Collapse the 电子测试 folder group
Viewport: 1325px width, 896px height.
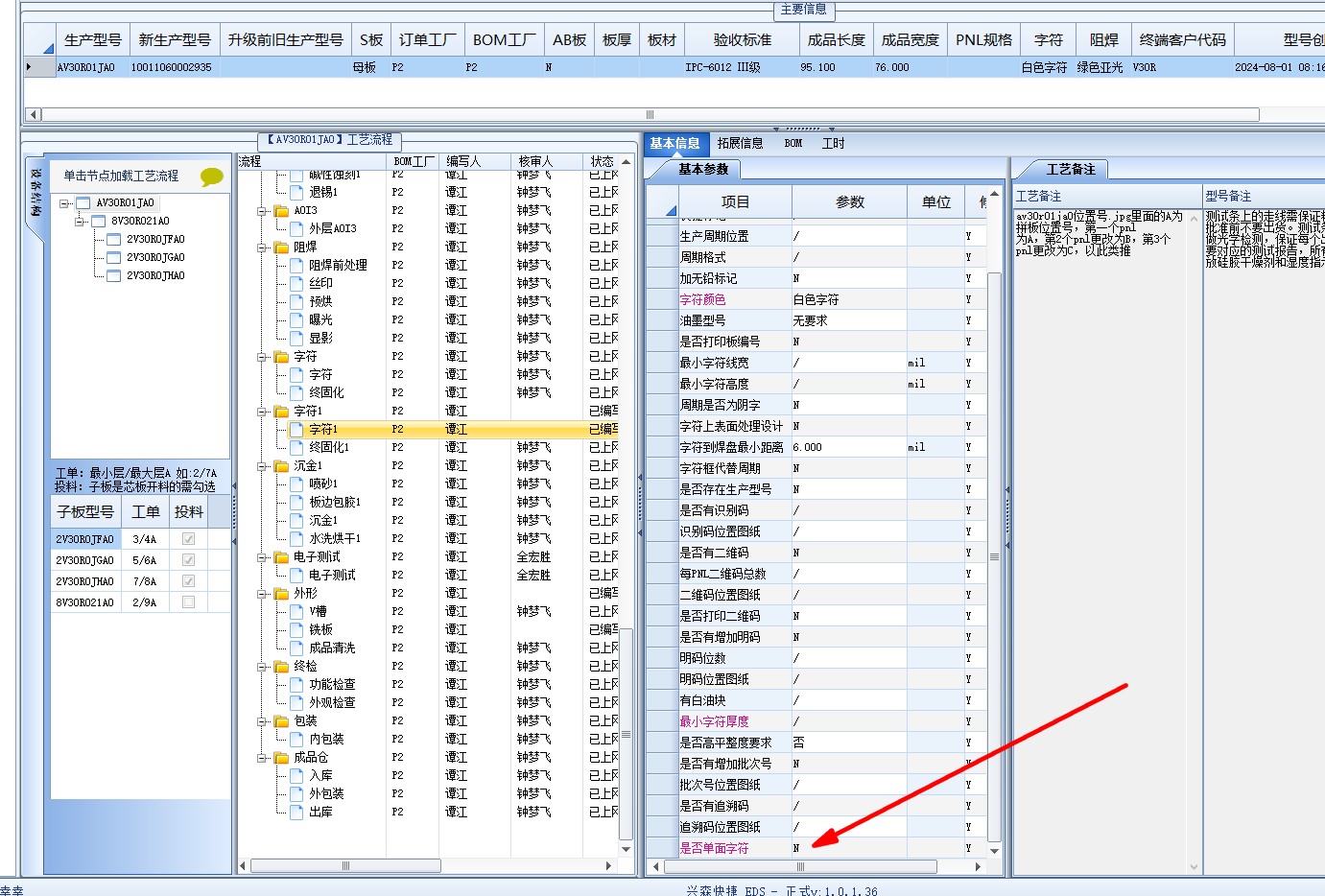click(x=262, y=557)
